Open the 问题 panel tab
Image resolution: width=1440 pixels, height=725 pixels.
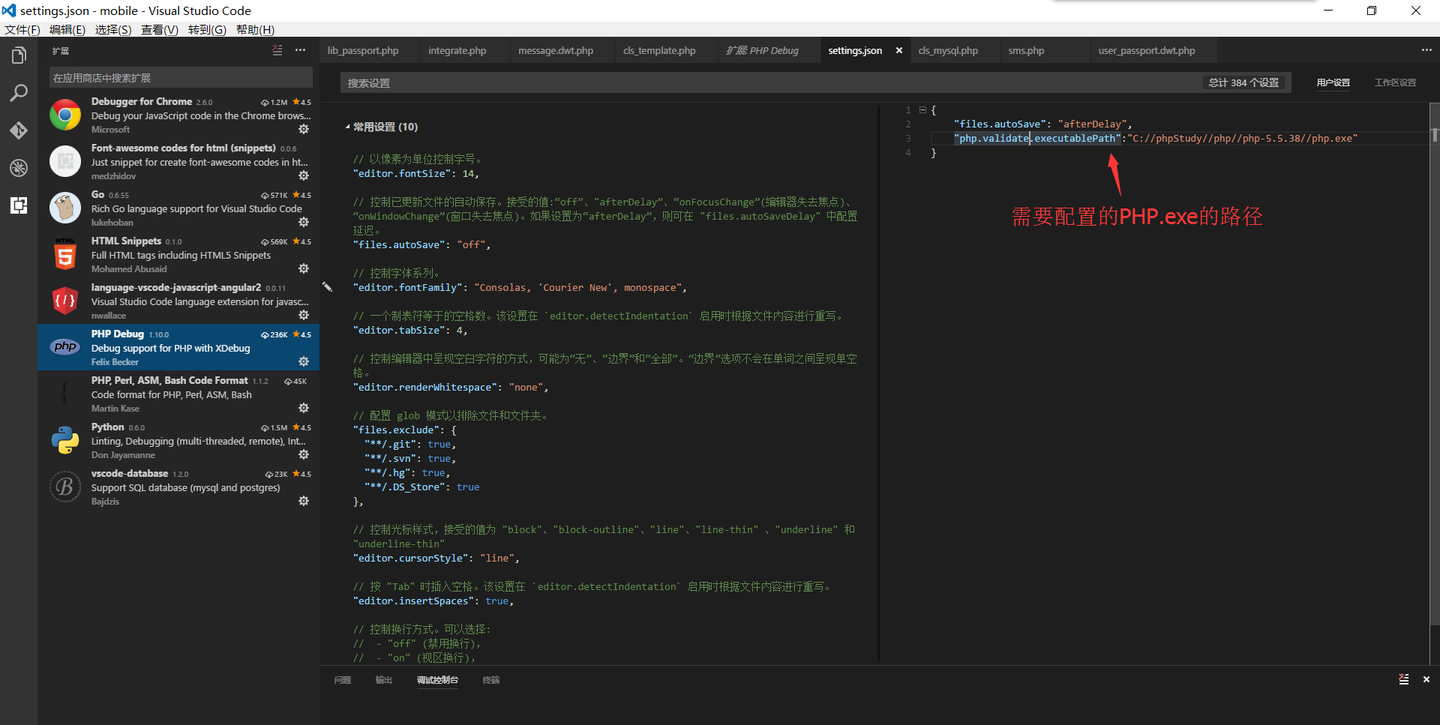(342, 680)
